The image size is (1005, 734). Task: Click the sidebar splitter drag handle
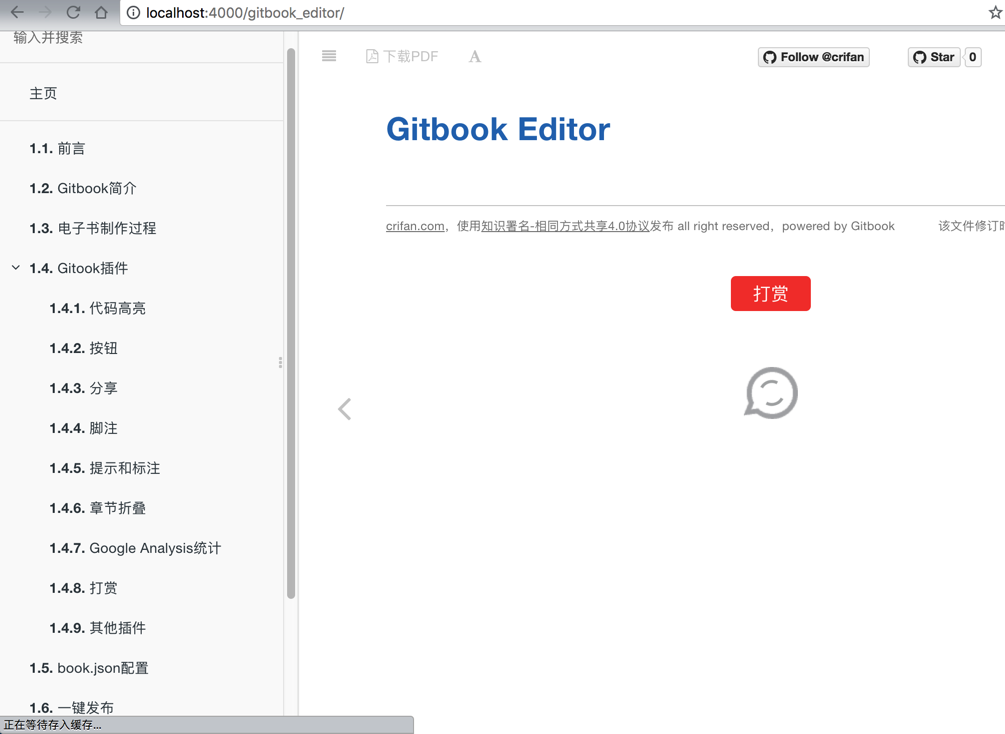tap(280, 363)
